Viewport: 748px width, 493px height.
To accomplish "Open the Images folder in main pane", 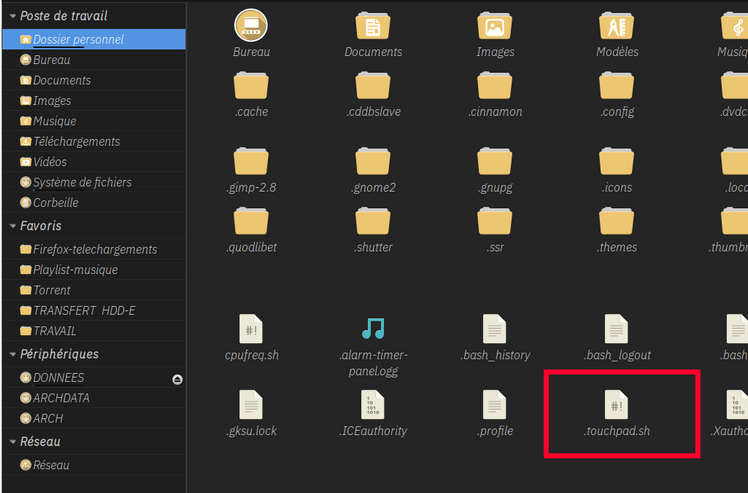I will [x=495, y=27].
